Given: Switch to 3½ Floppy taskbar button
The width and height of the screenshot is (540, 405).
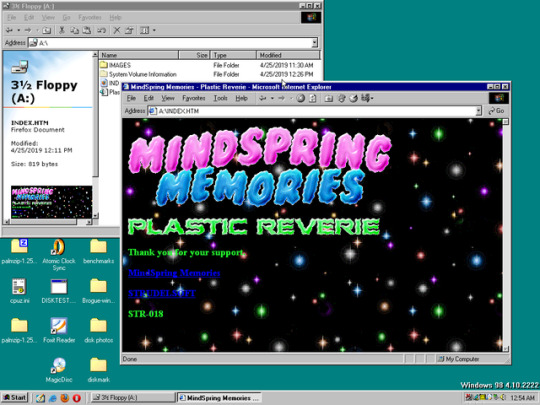Looking at the screenshot, I should 132,398.
